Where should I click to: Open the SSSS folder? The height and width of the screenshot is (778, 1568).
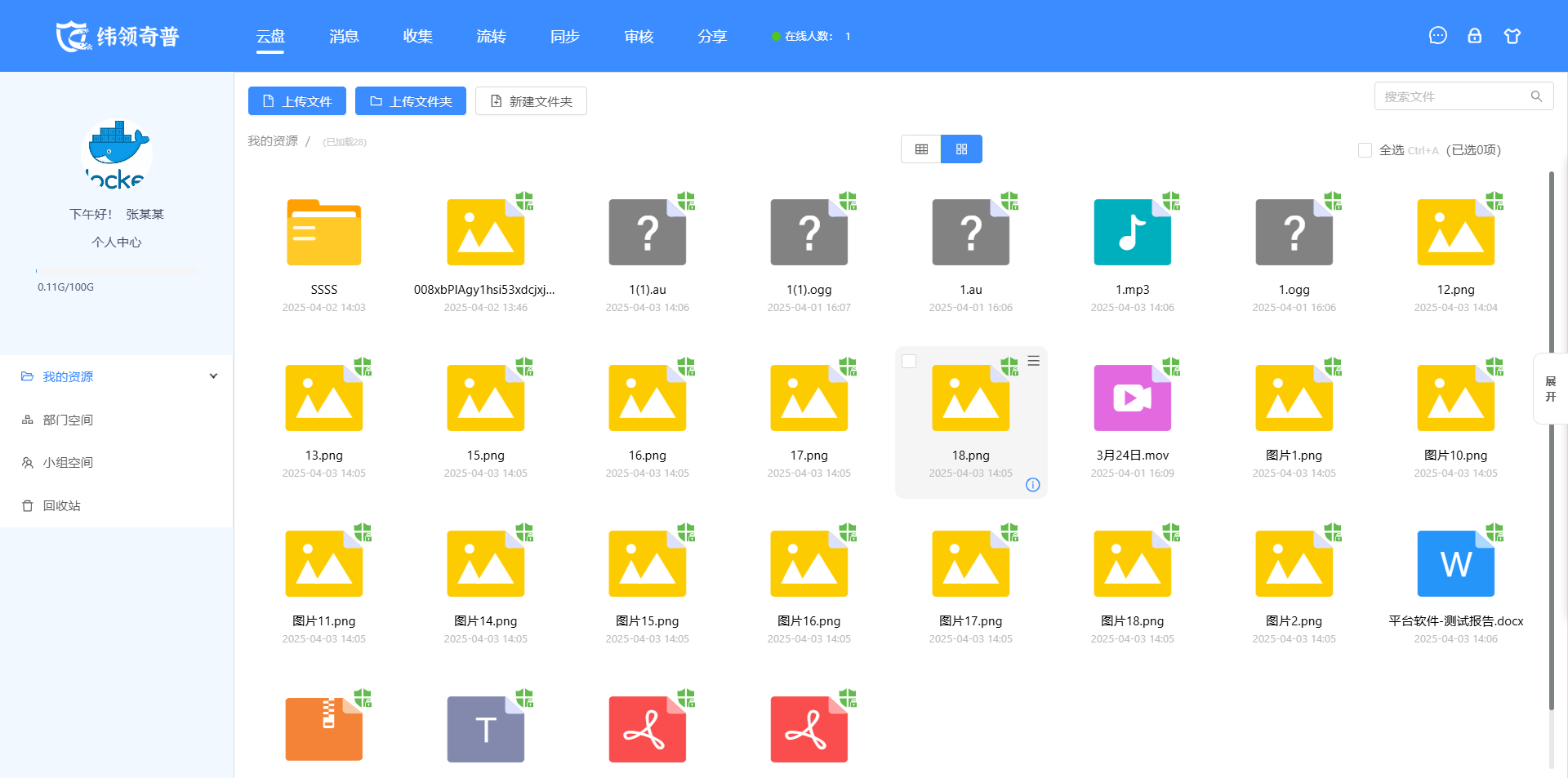coord(324,233)
